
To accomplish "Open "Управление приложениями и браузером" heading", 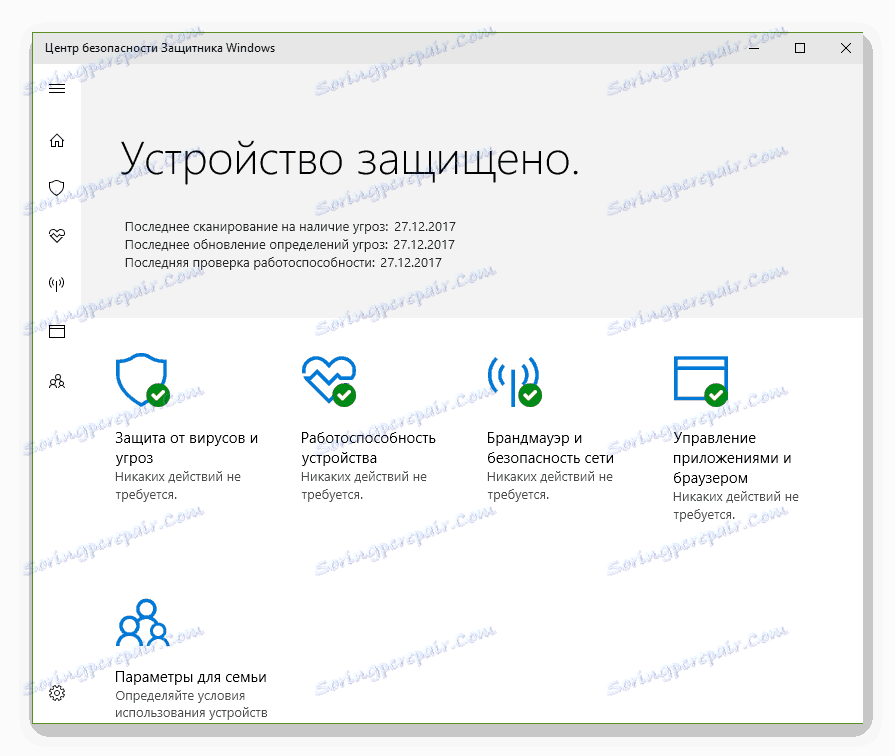I will point(732,458).
